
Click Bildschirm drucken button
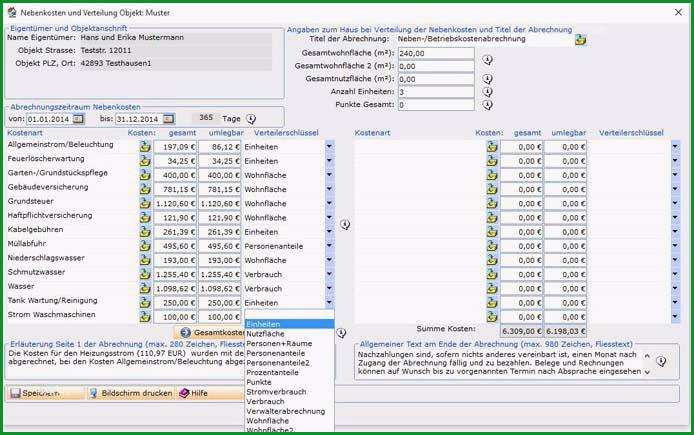[x=131, y=393]
